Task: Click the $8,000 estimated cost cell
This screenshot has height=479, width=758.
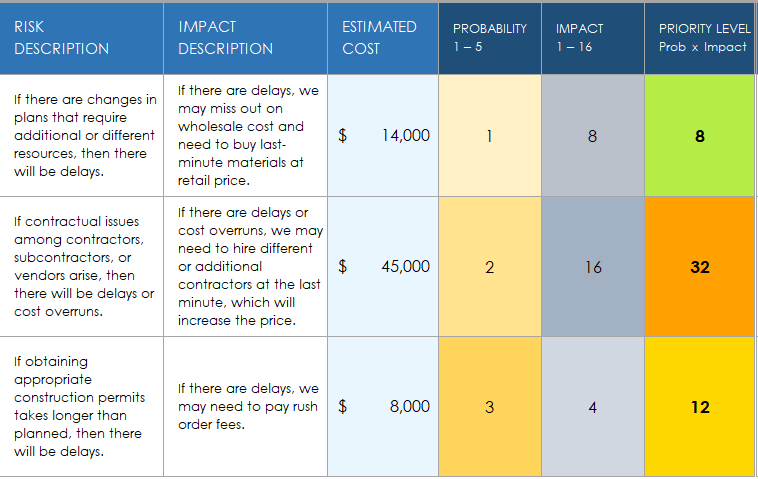Action: pyautogui.click(x=382, y=407)
